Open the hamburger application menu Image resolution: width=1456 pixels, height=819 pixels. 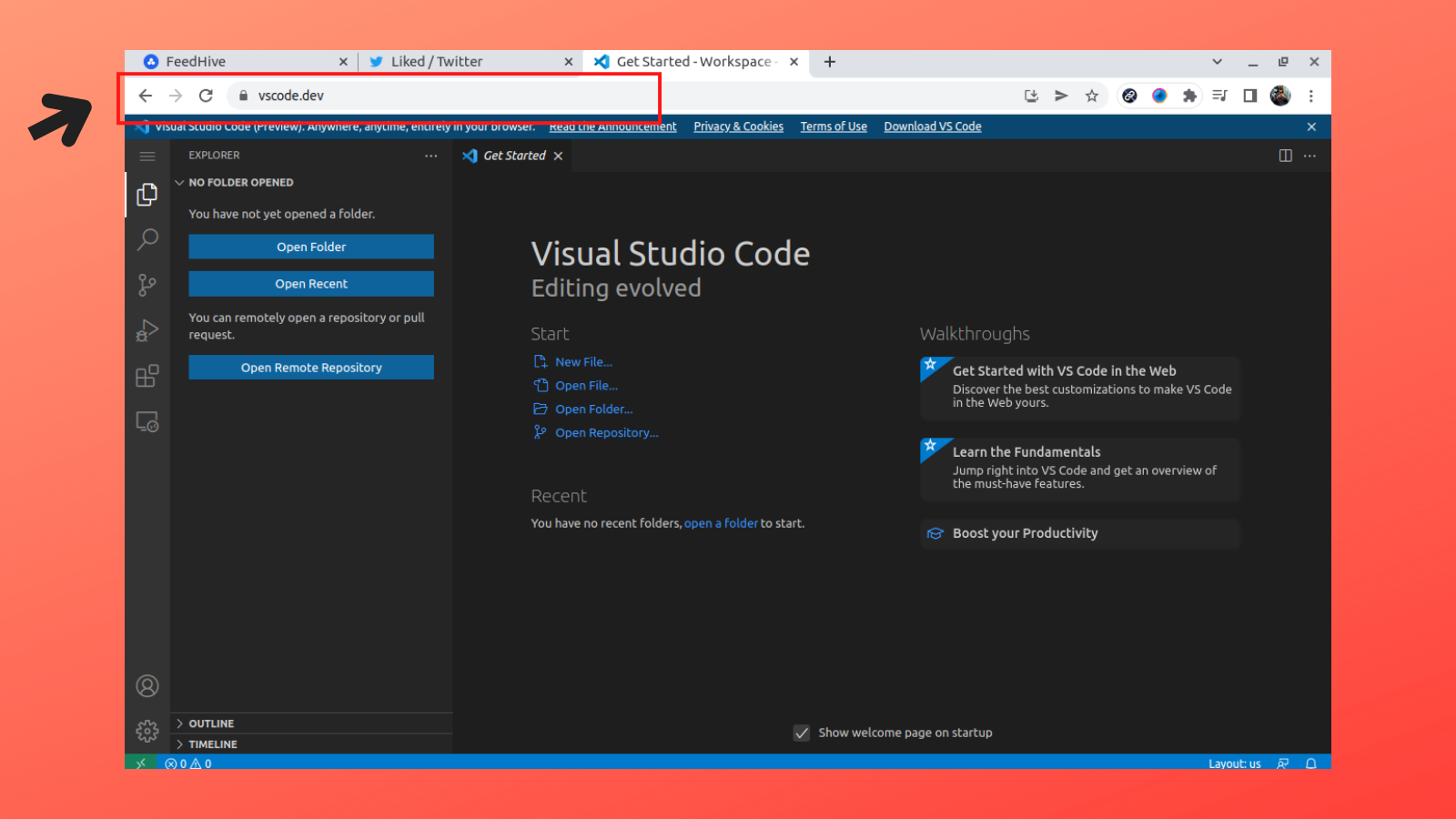(x=147, y=157)
